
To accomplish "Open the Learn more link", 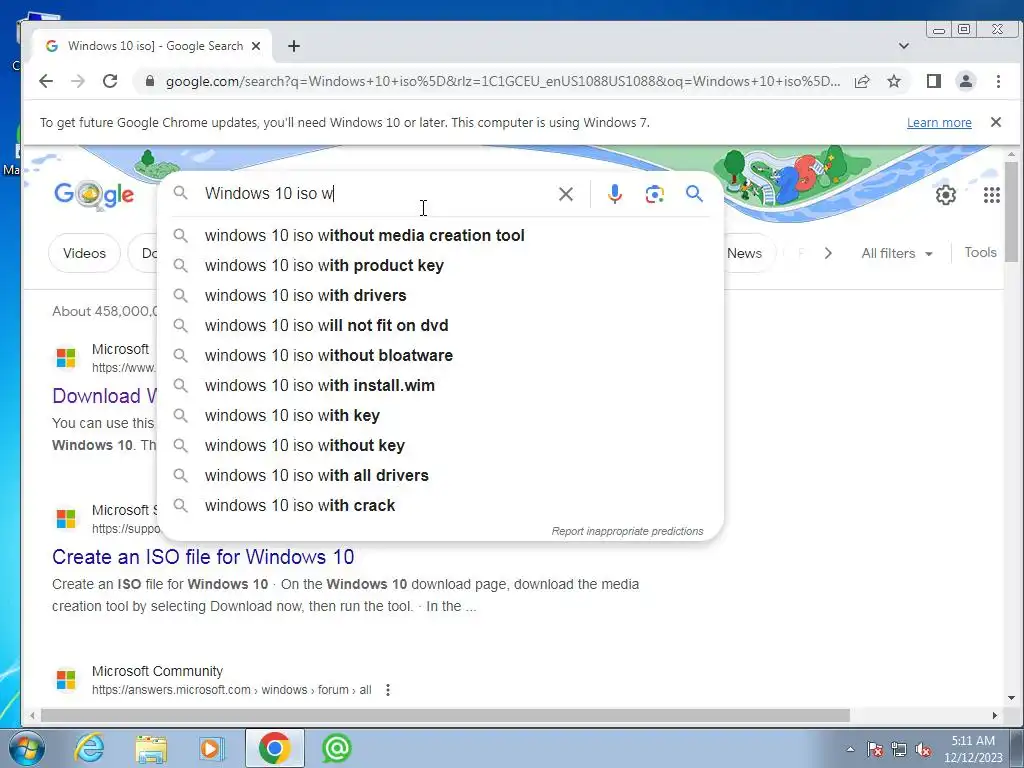I will coord(939,123).
